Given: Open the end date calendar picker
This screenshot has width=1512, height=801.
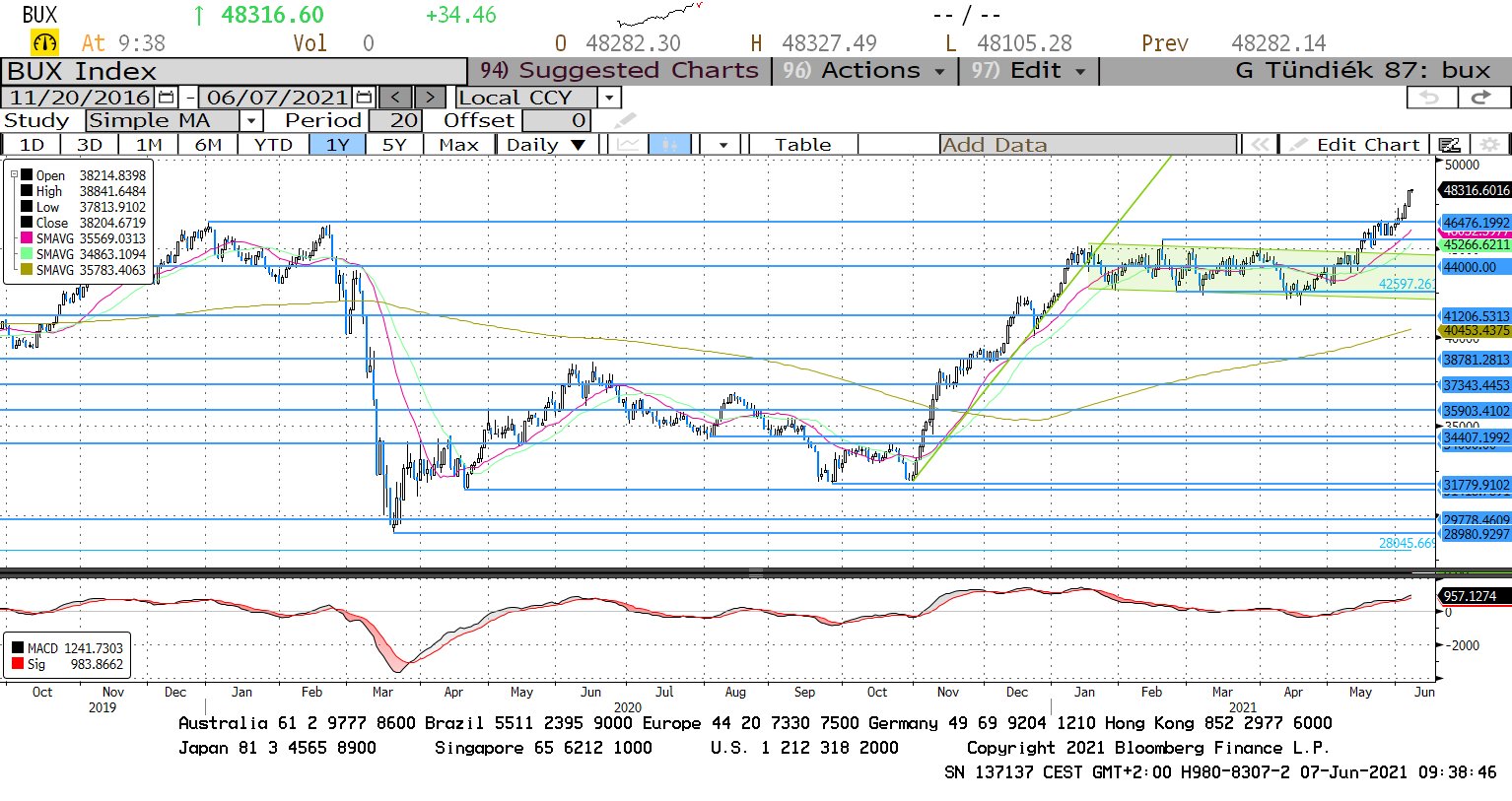Looking at the screenshot, I should click(364, 98).
